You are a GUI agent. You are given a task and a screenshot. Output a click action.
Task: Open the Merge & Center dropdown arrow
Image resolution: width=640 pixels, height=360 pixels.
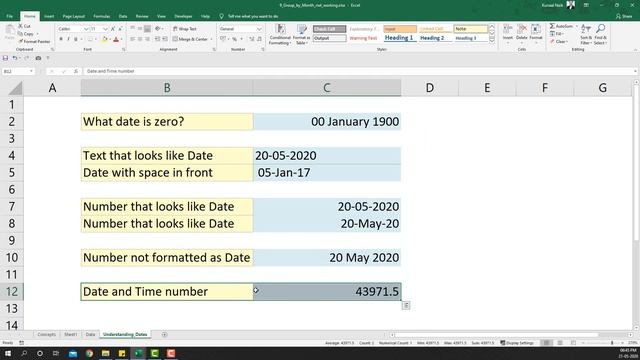tap(211, 39)
